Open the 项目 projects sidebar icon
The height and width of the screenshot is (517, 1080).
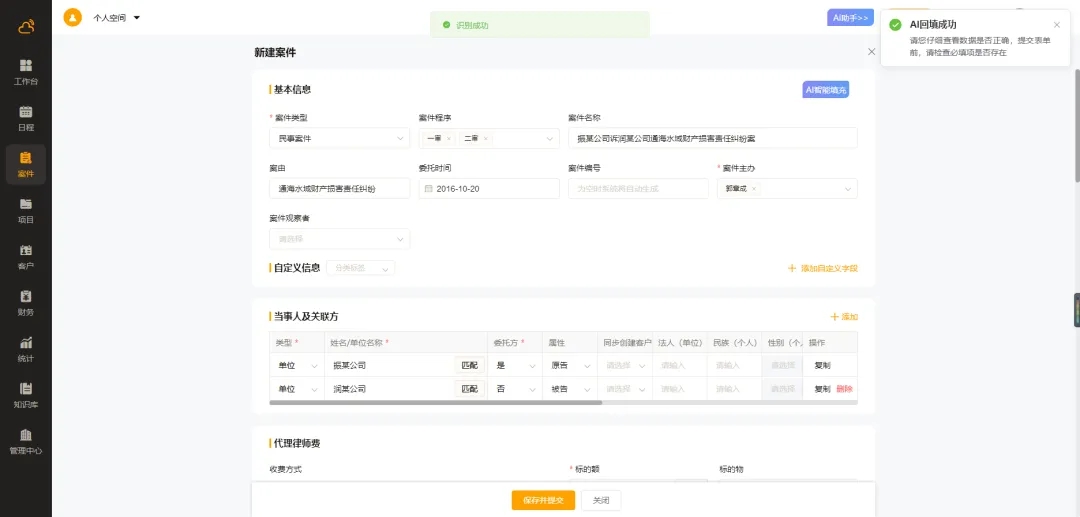point(25,210)
